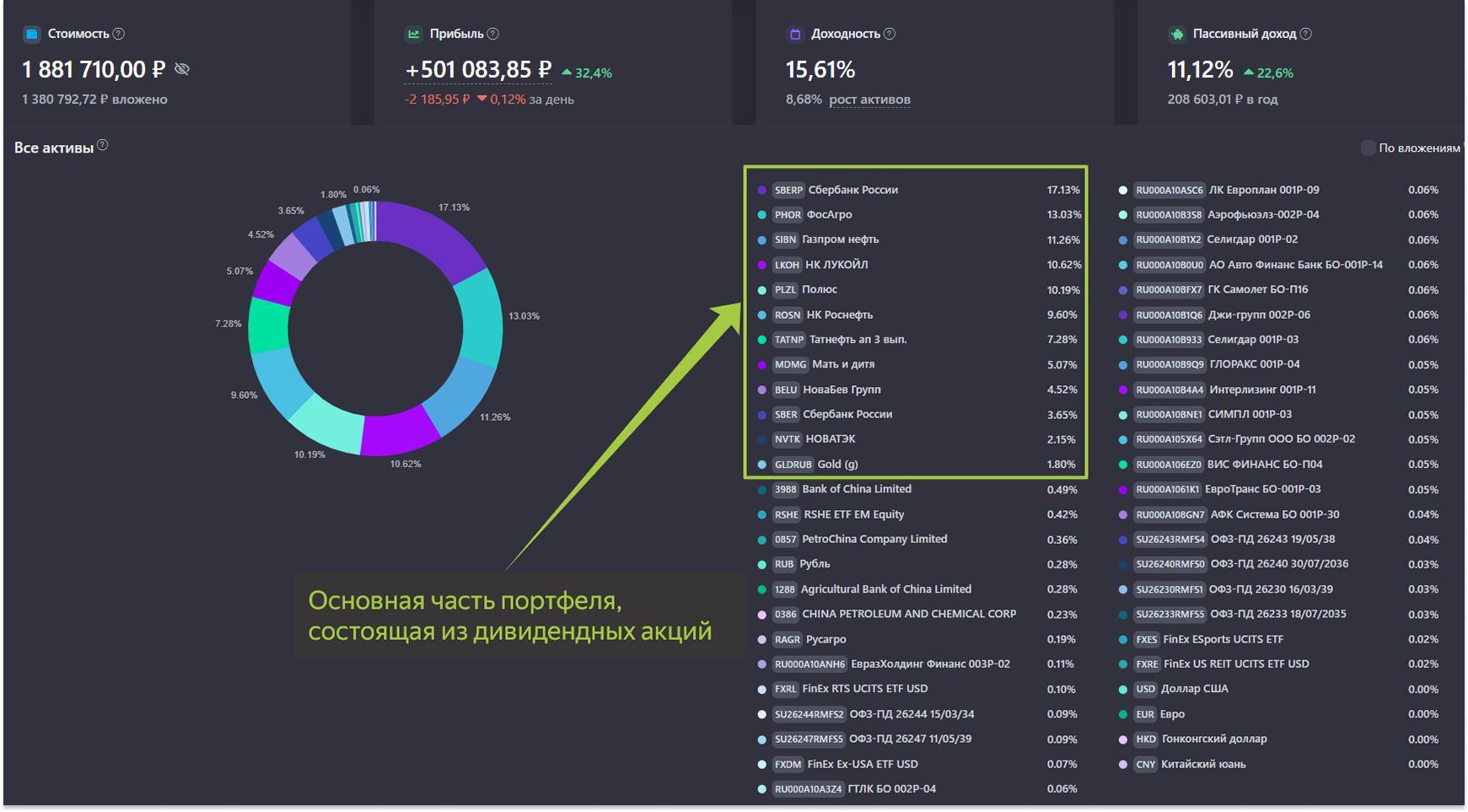
Task: Click the GLDRUB ticker badge
Action: [x=793, y=465]
